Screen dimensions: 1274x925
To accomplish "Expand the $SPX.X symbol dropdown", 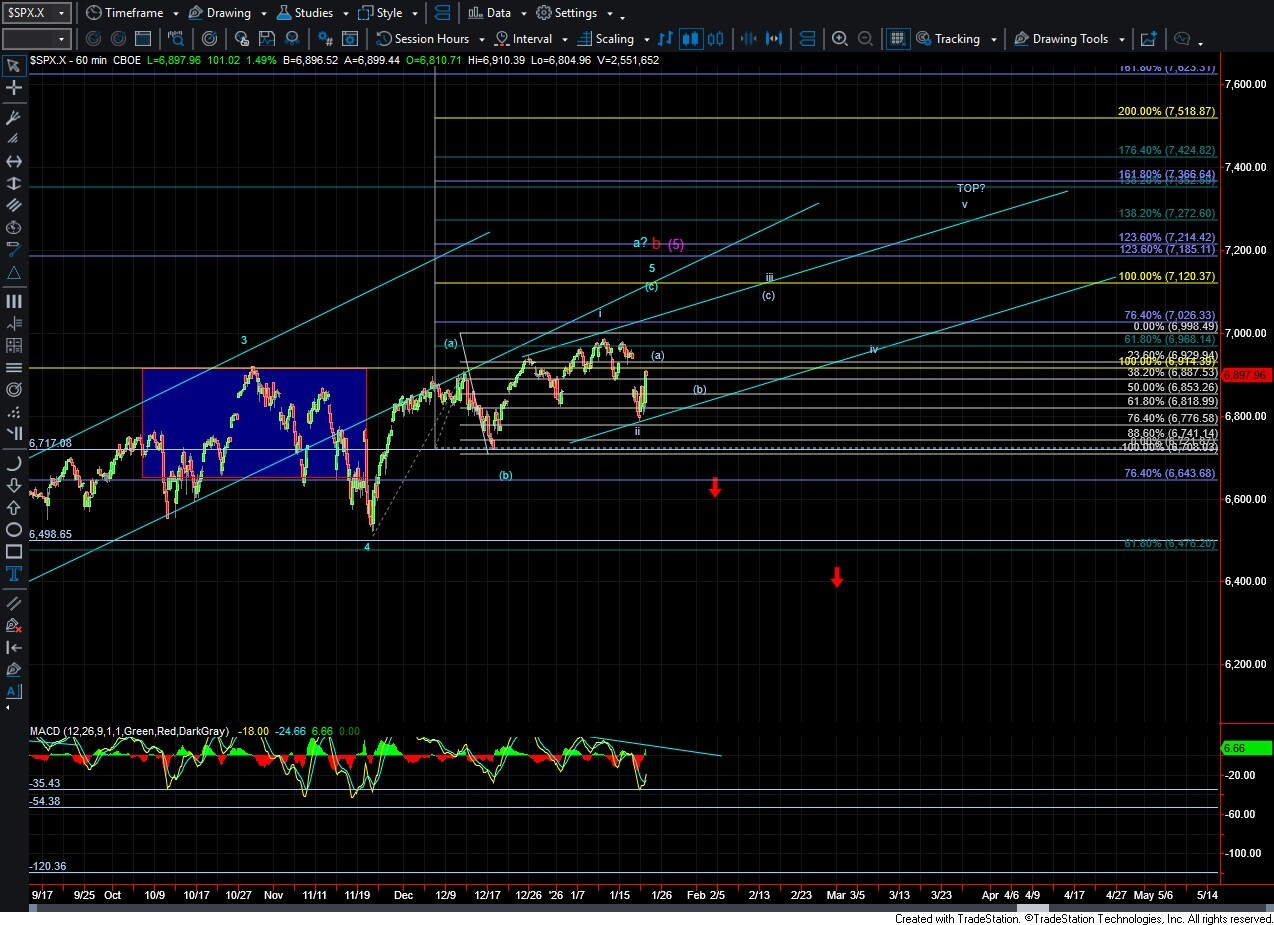I will point(62,13).
